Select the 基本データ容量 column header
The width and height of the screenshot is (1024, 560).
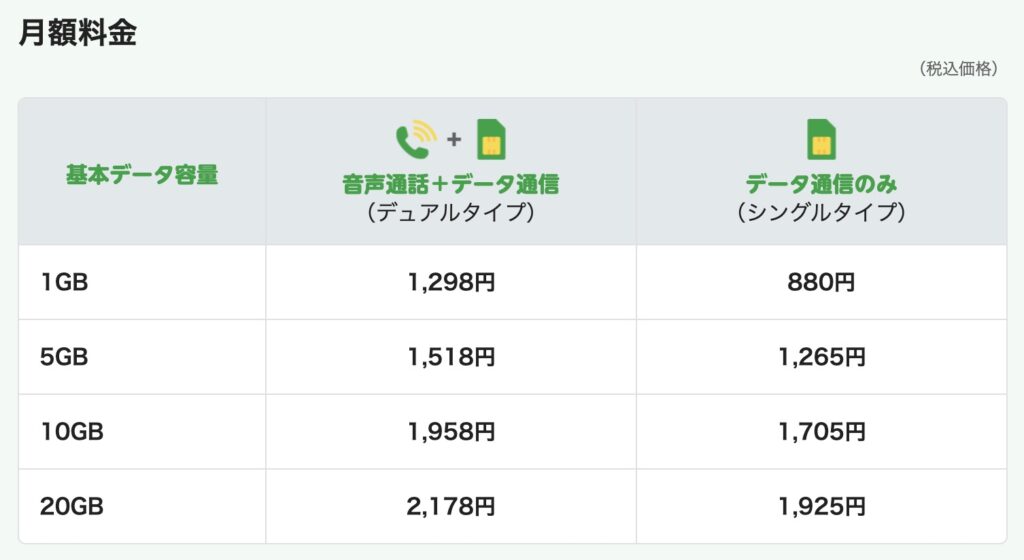click(x=142, y=175)
